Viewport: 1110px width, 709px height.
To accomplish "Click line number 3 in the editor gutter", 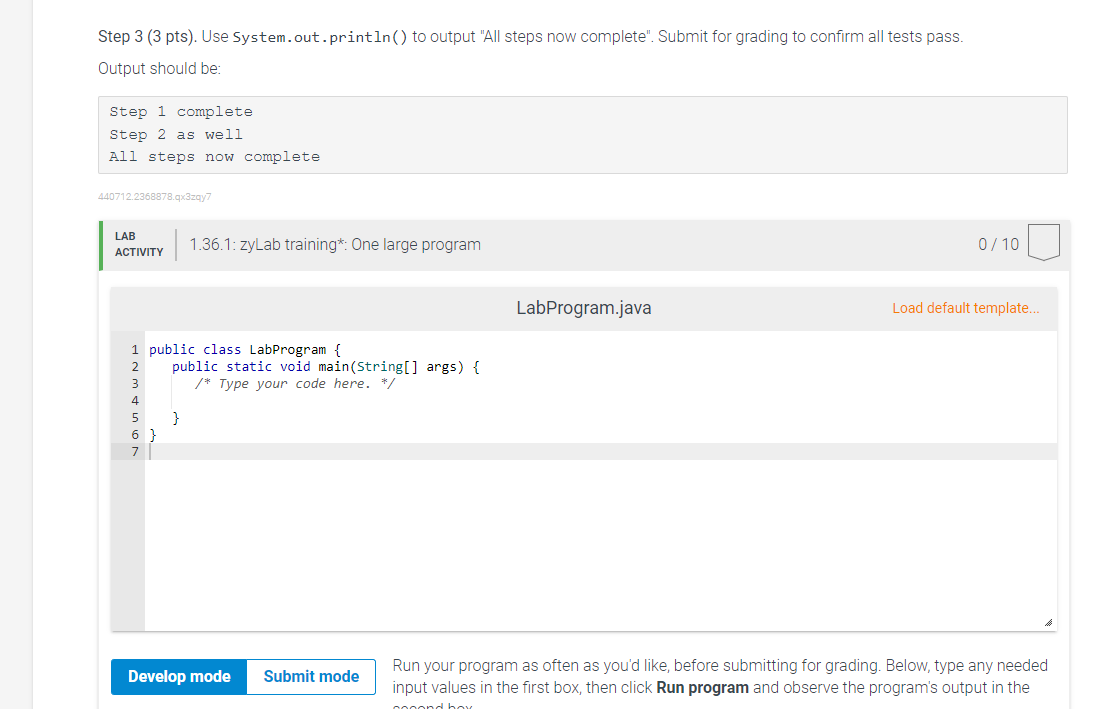I will 134,383.
